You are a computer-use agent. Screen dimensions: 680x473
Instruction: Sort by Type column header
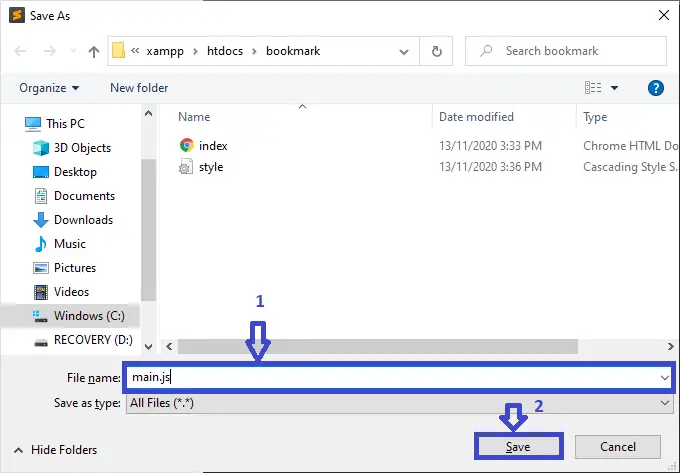595,117
